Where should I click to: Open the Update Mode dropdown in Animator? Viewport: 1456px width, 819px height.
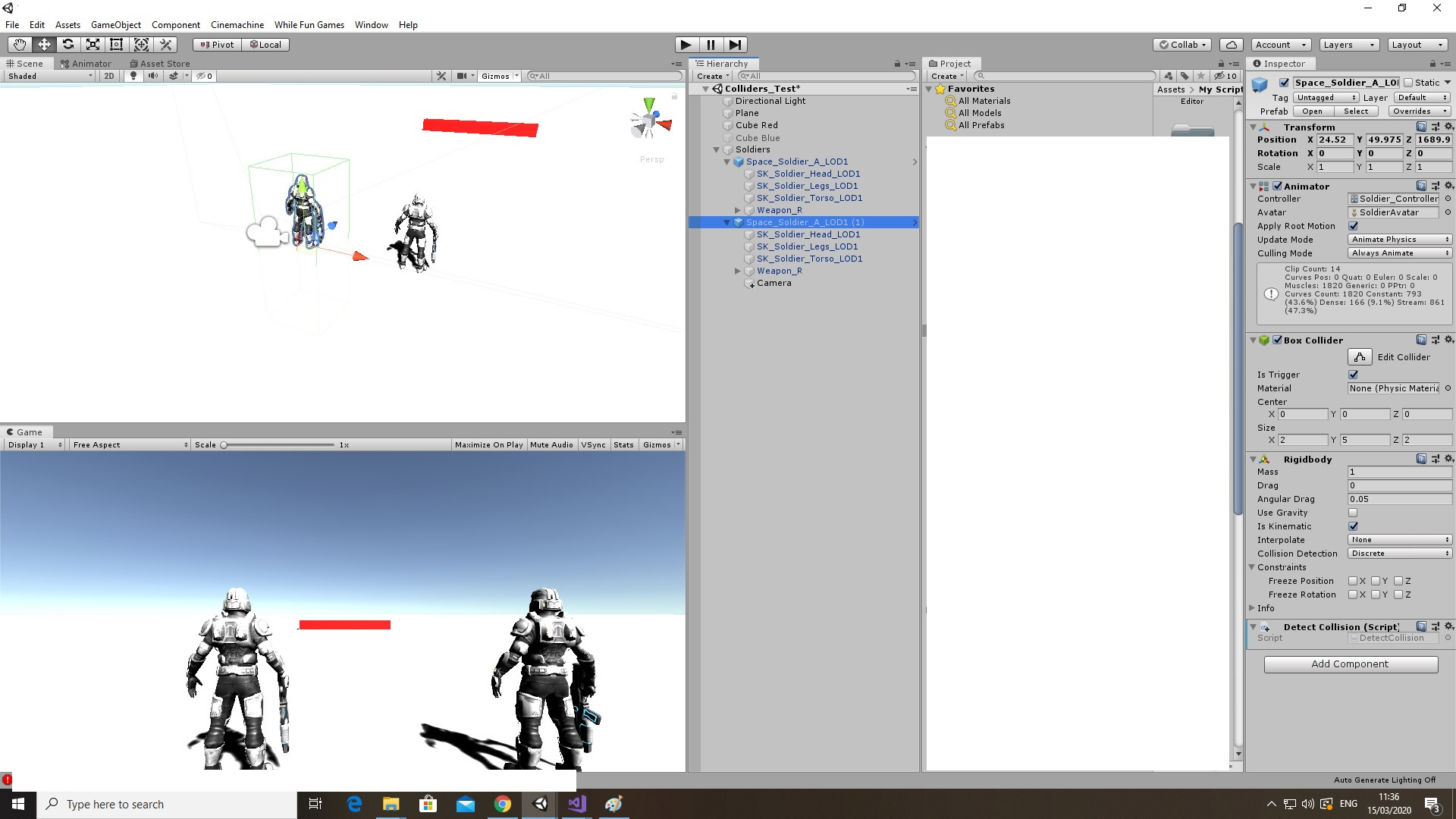click(1399, 239)
